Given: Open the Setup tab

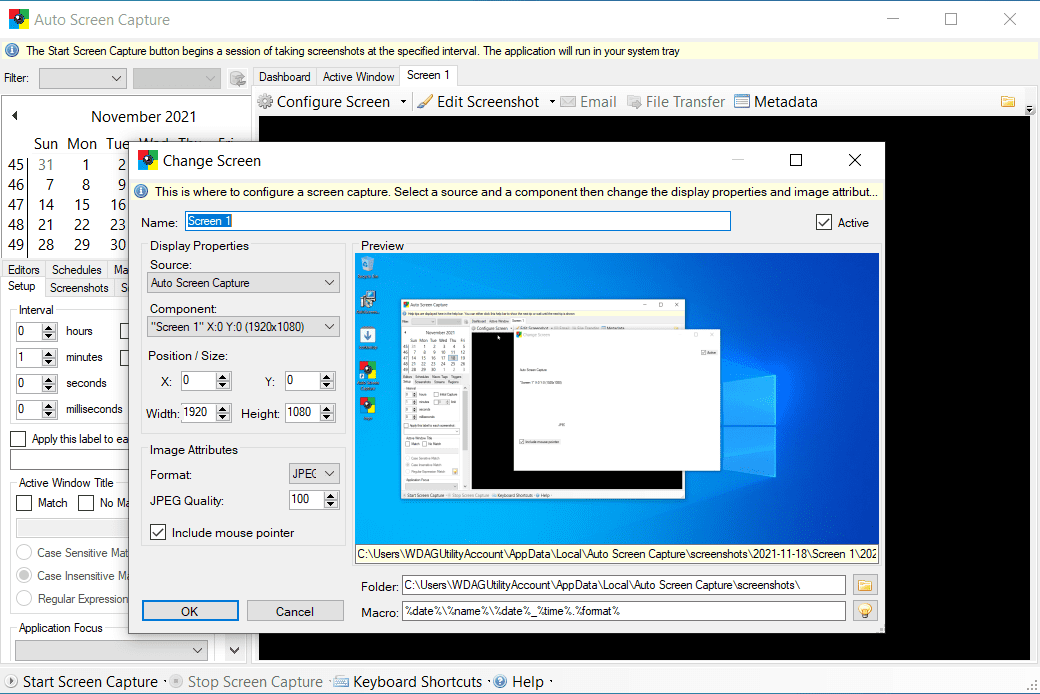Looking at the screenshot, I should coord(21,286).
